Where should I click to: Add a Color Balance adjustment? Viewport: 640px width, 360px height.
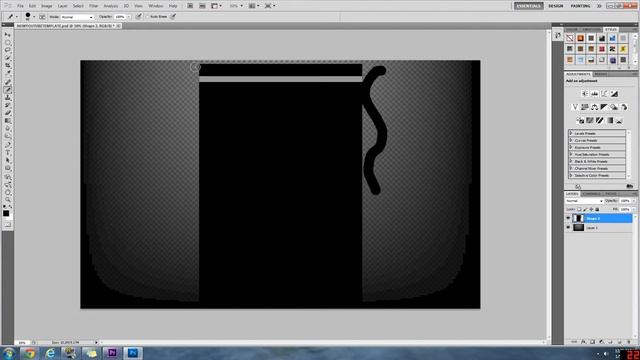tap(595, 107)
